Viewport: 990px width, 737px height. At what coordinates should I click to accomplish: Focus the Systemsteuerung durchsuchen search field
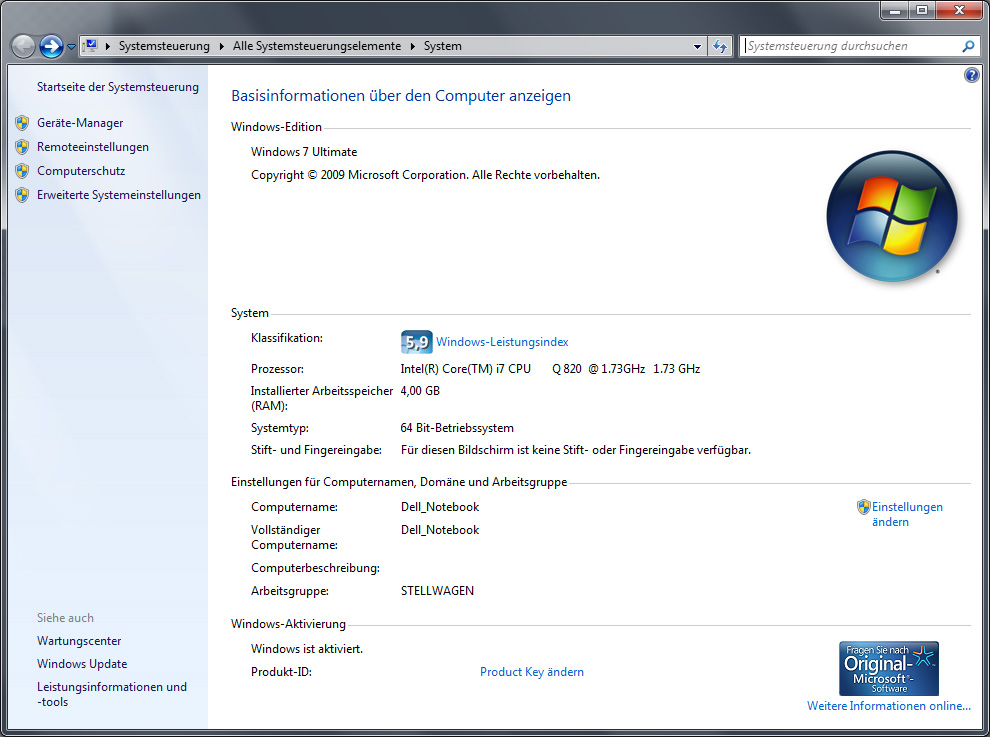[x=849, y=46]
